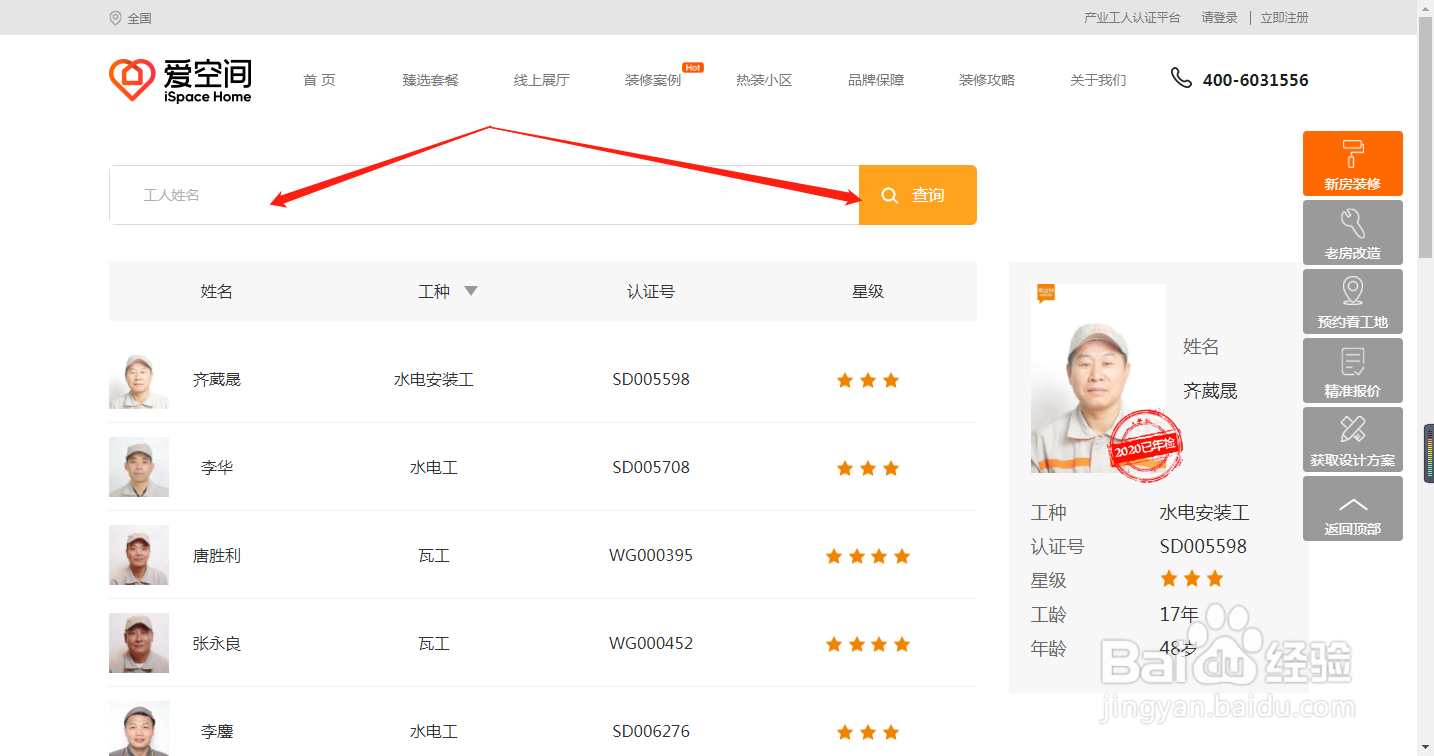
Task: Open 预约看工地 via the location pin icon
Action: click(1352, 290)
